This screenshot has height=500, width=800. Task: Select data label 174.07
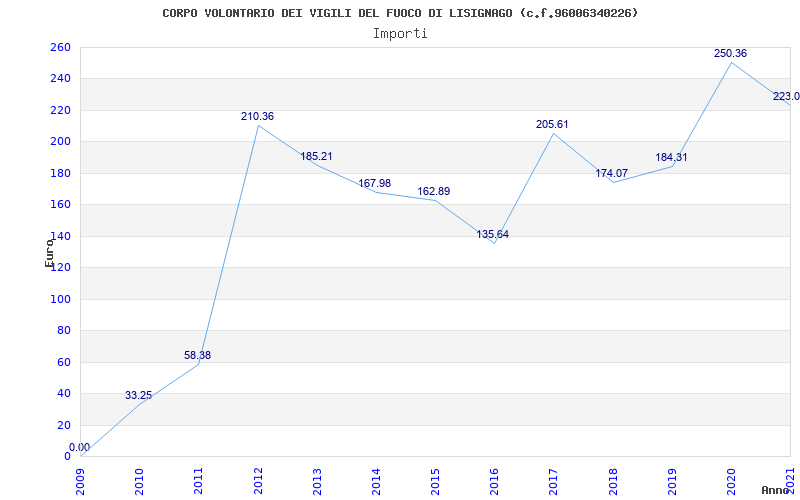tap(612, 173)
